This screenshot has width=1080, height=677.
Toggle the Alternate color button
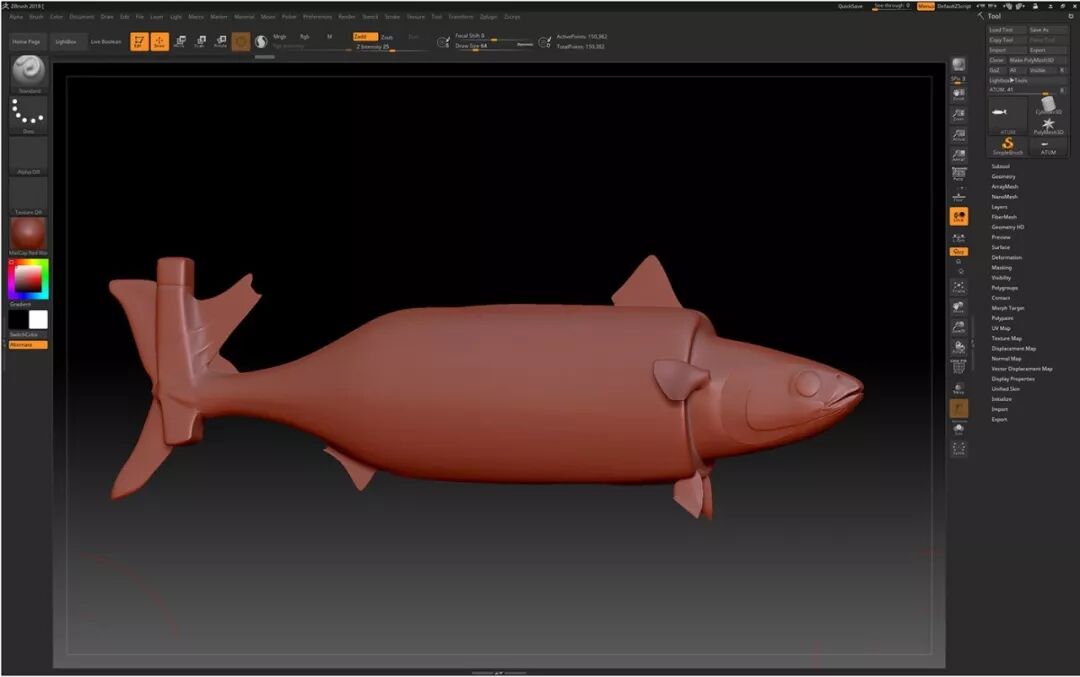[x=28, y=344]
